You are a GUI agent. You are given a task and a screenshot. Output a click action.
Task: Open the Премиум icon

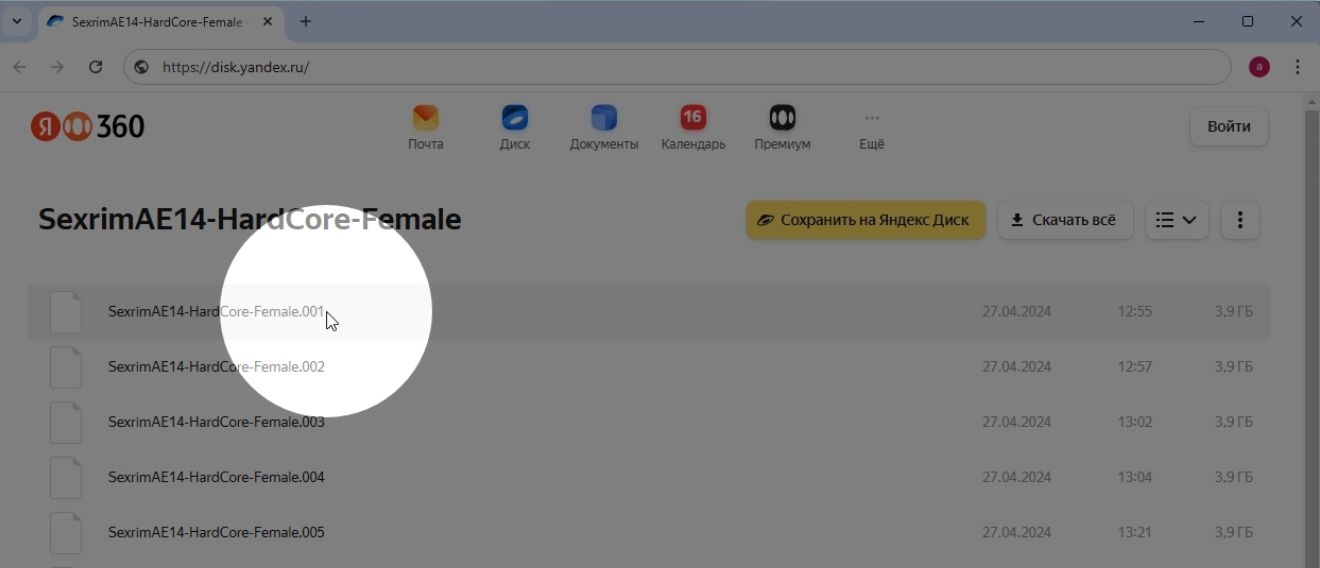(x=782, y=119)
